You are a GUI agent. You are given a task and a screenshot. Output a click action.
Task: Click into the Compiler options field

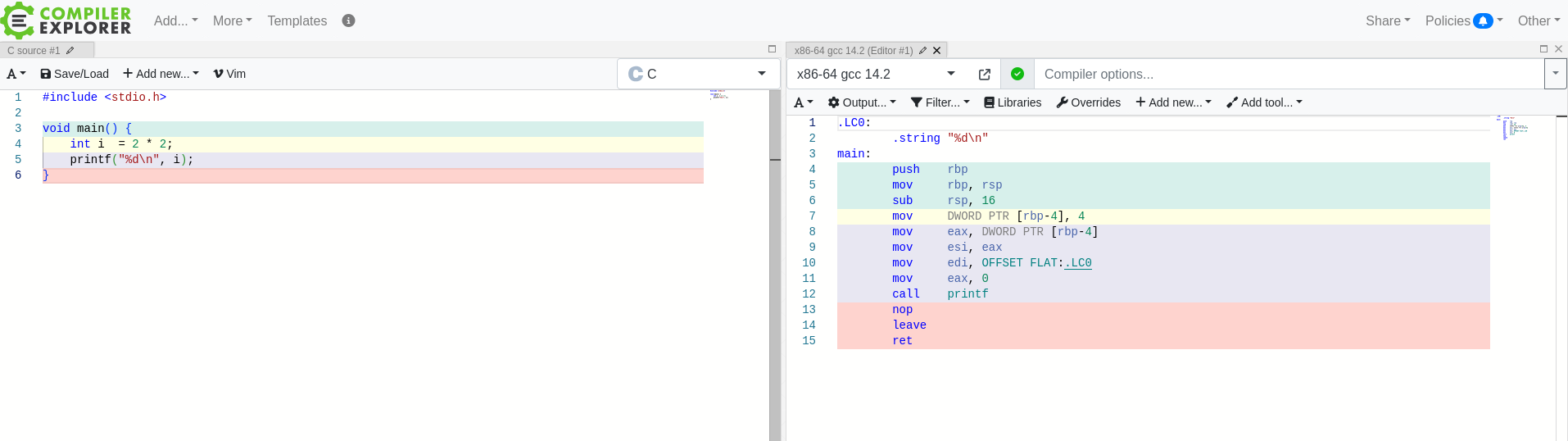(x=1289, y=74)
